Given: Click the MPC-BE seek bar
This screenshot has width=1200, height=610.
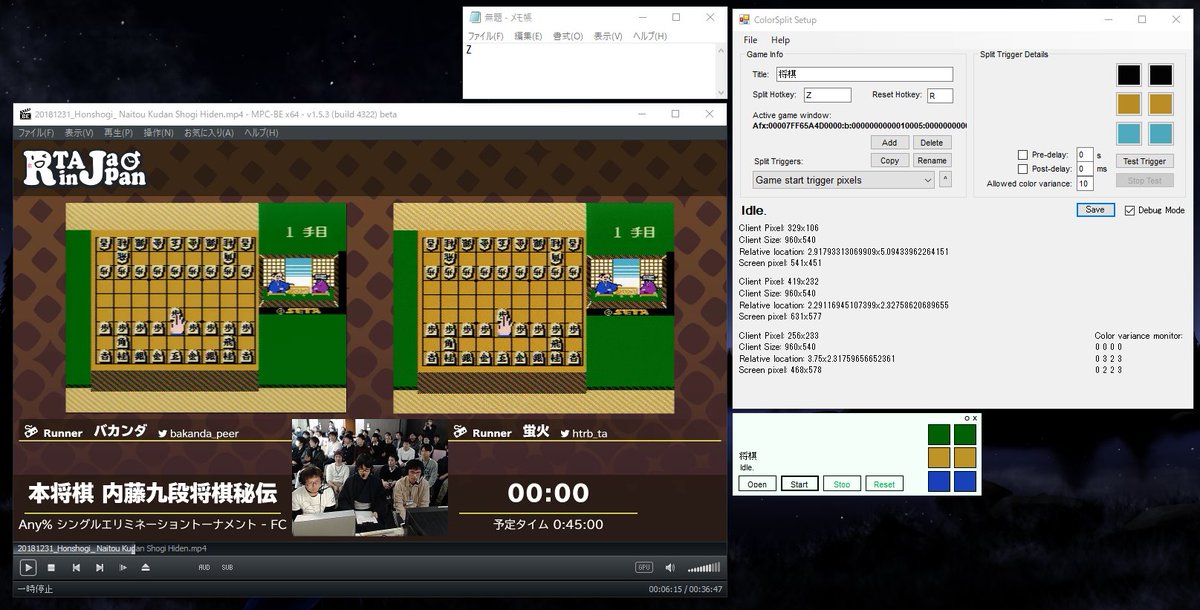Looking at the screenshot, I should [x=370, y=549].
